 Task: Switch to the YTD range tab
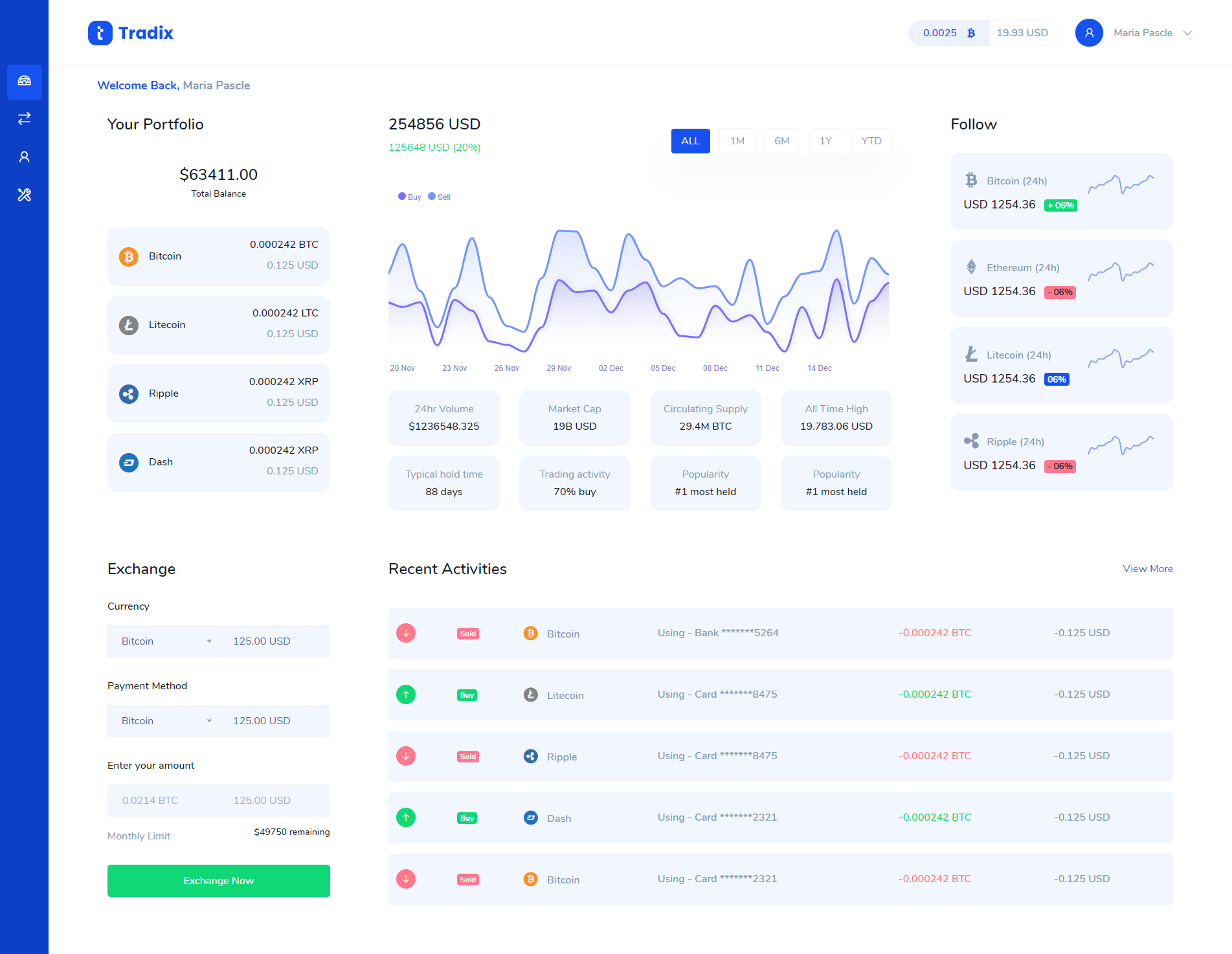(x=871, y=141)
